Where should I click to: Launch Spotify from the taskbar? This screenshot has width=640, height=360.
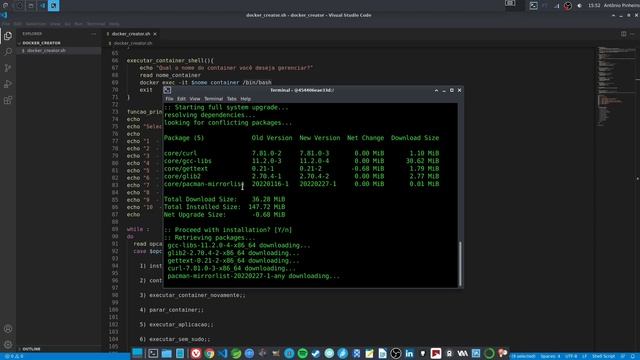click(302, 353)
